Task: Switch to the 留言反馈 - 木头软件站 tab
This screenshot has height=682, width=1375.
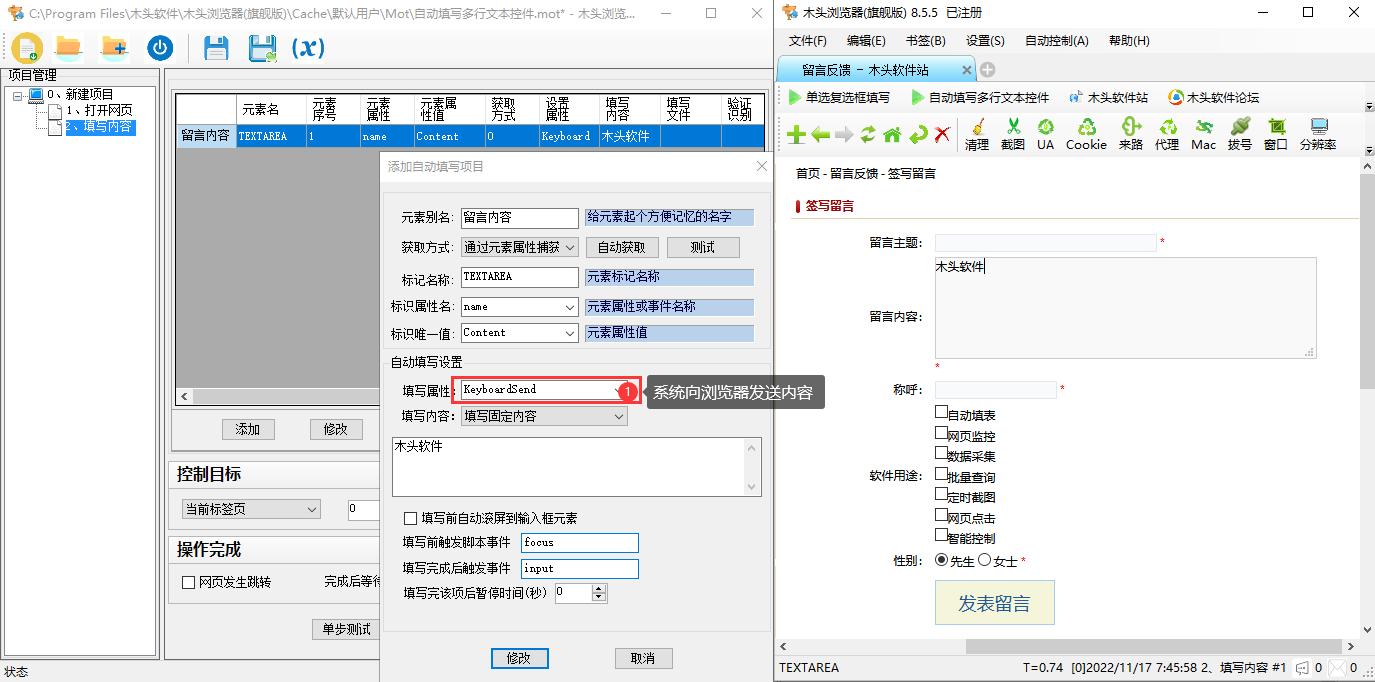Action: (x=867, y=70)
